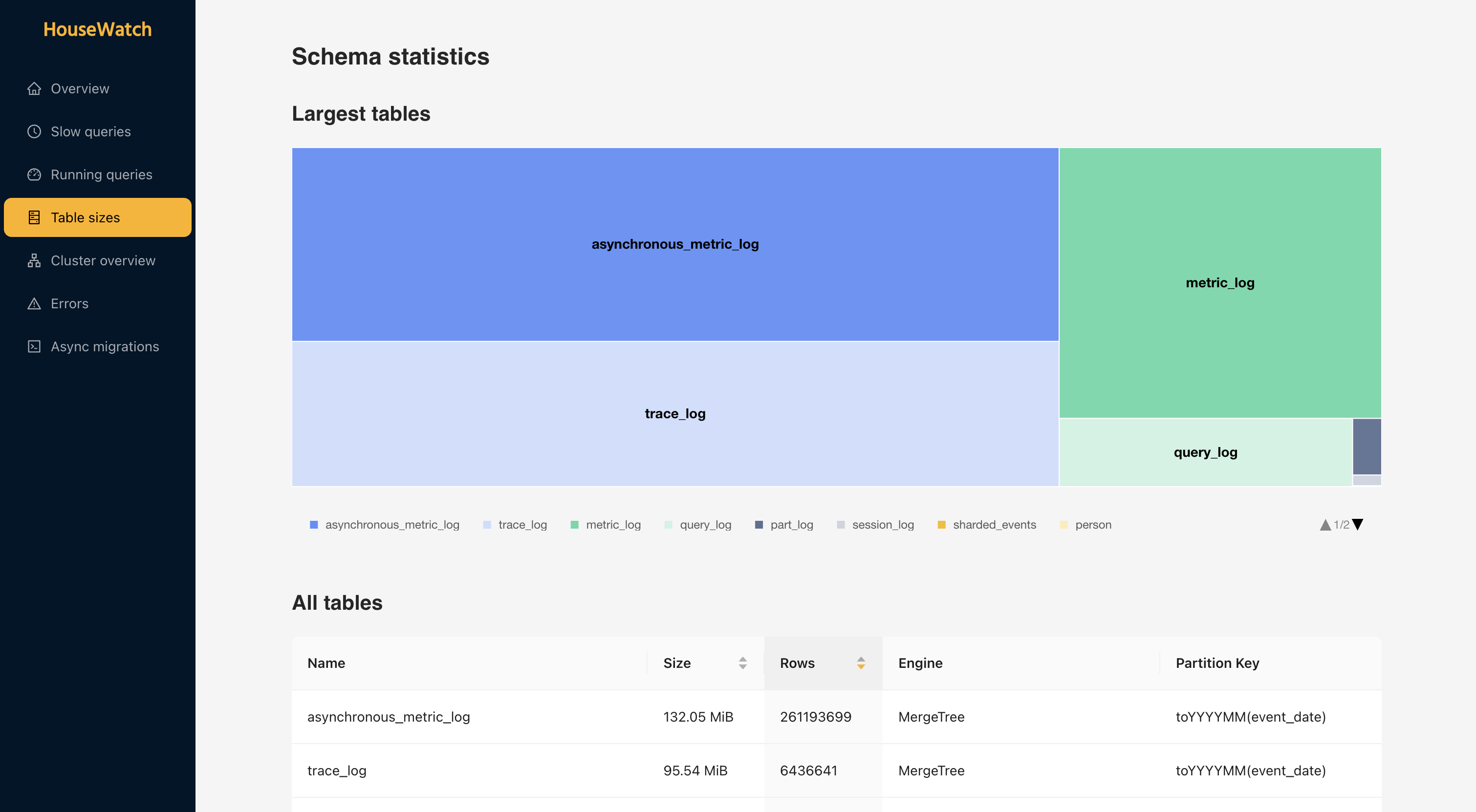Click the Cluster overview network icon

click(x=34, y=260)
